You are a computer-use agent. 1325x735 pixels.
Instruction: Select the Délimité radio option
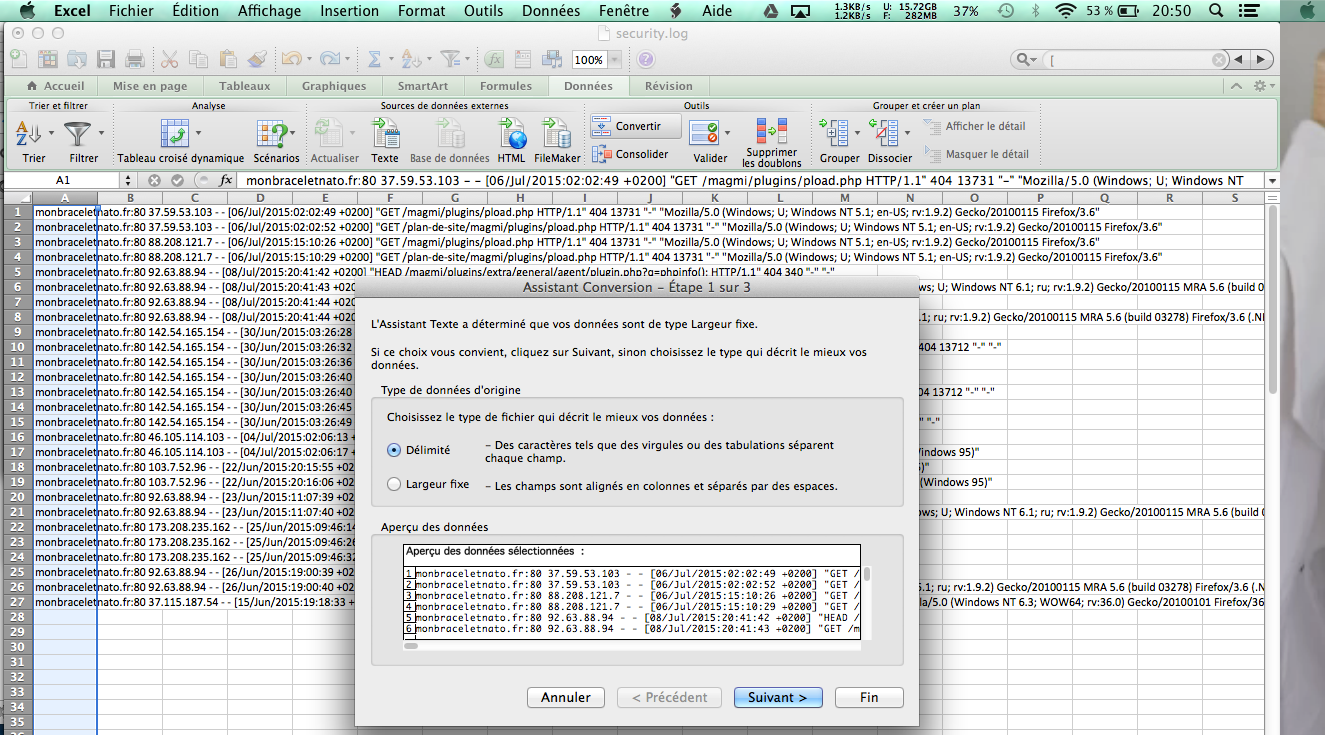pyautogui.click(x=394, y=450)
